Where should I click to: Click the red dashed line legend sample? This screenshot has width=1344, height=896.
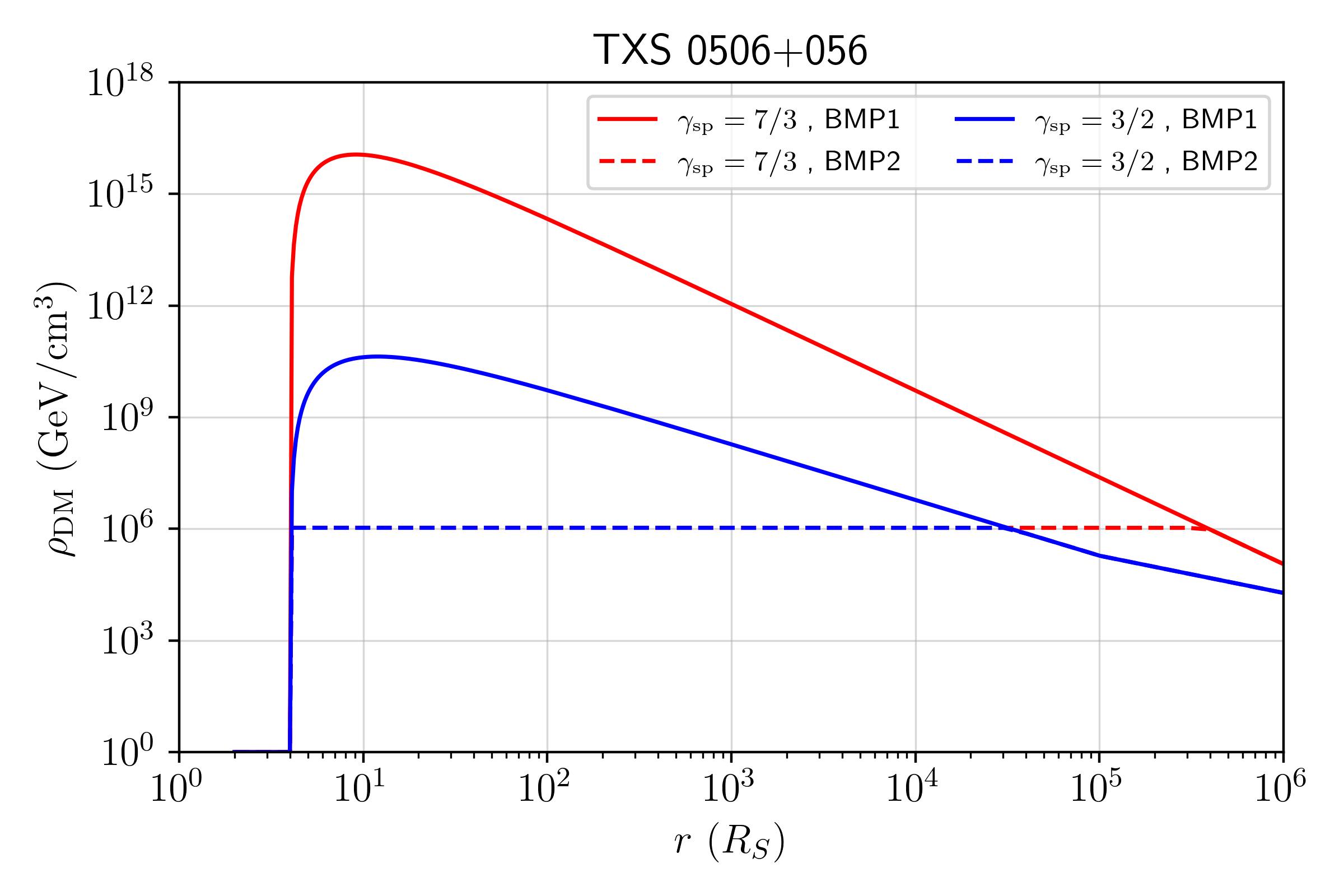pyautogui.click(x=627, y=162)
